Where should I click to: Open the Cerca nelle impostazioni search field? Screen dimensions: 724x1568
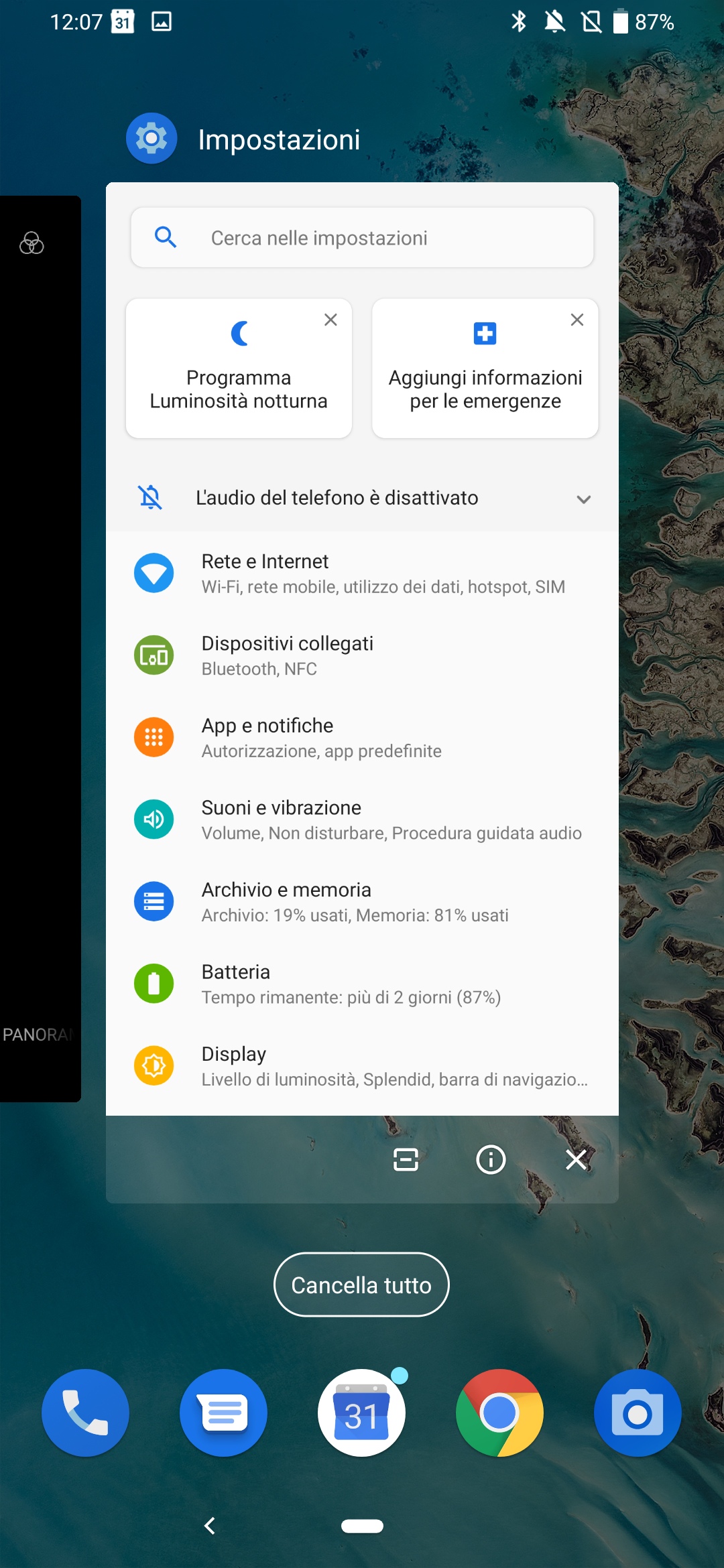point(362,238)
